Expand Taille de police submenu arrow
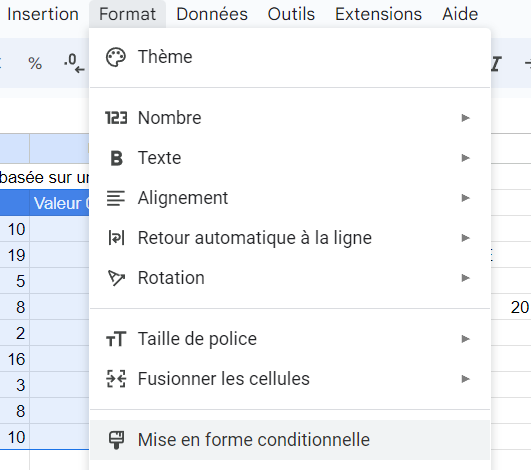Screen dimensions: 531x470 pyautogui.click(x=466, y=339)
